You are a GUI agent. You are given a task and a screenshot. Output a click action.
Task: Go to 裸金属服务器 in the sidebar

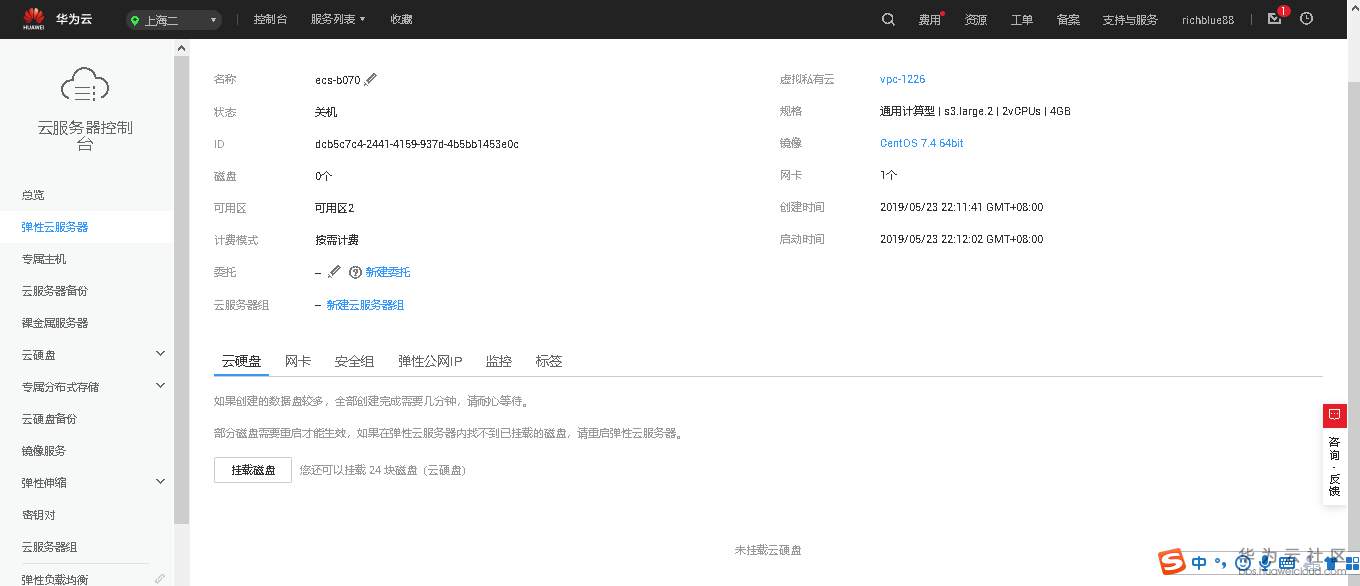click(x=55, y=323)
